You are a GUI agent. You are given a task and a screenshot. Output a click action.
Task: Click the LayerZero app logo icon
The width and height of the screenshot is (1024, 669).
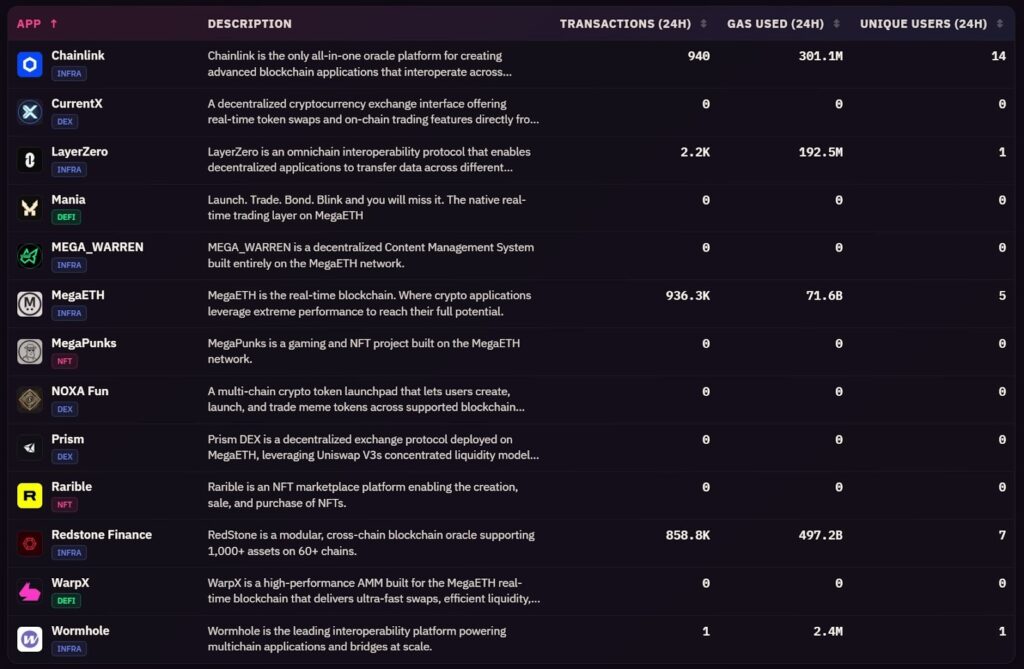pos(30,160)
